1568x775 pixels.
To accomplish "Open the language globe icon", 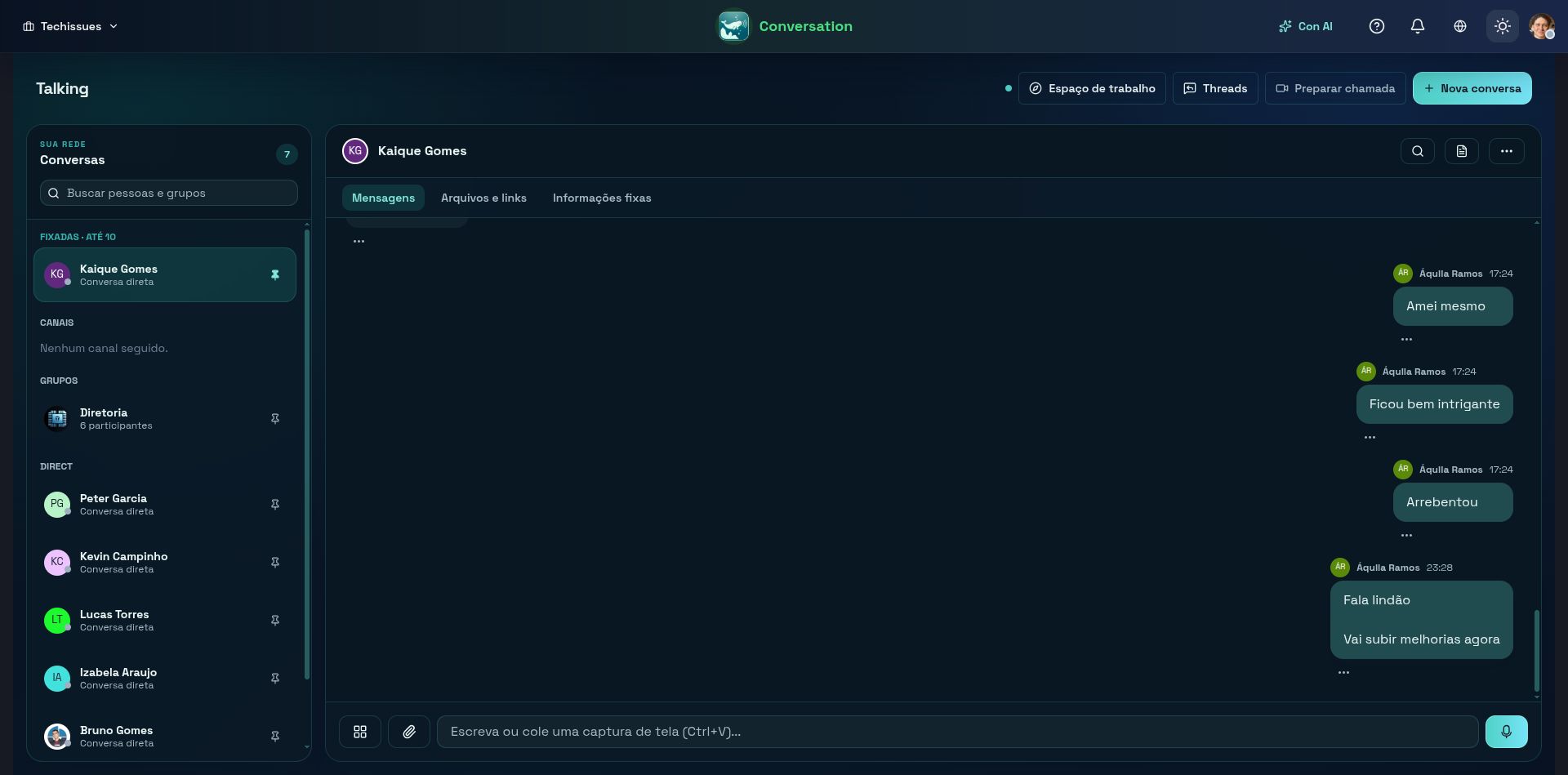I will 1460,26.
